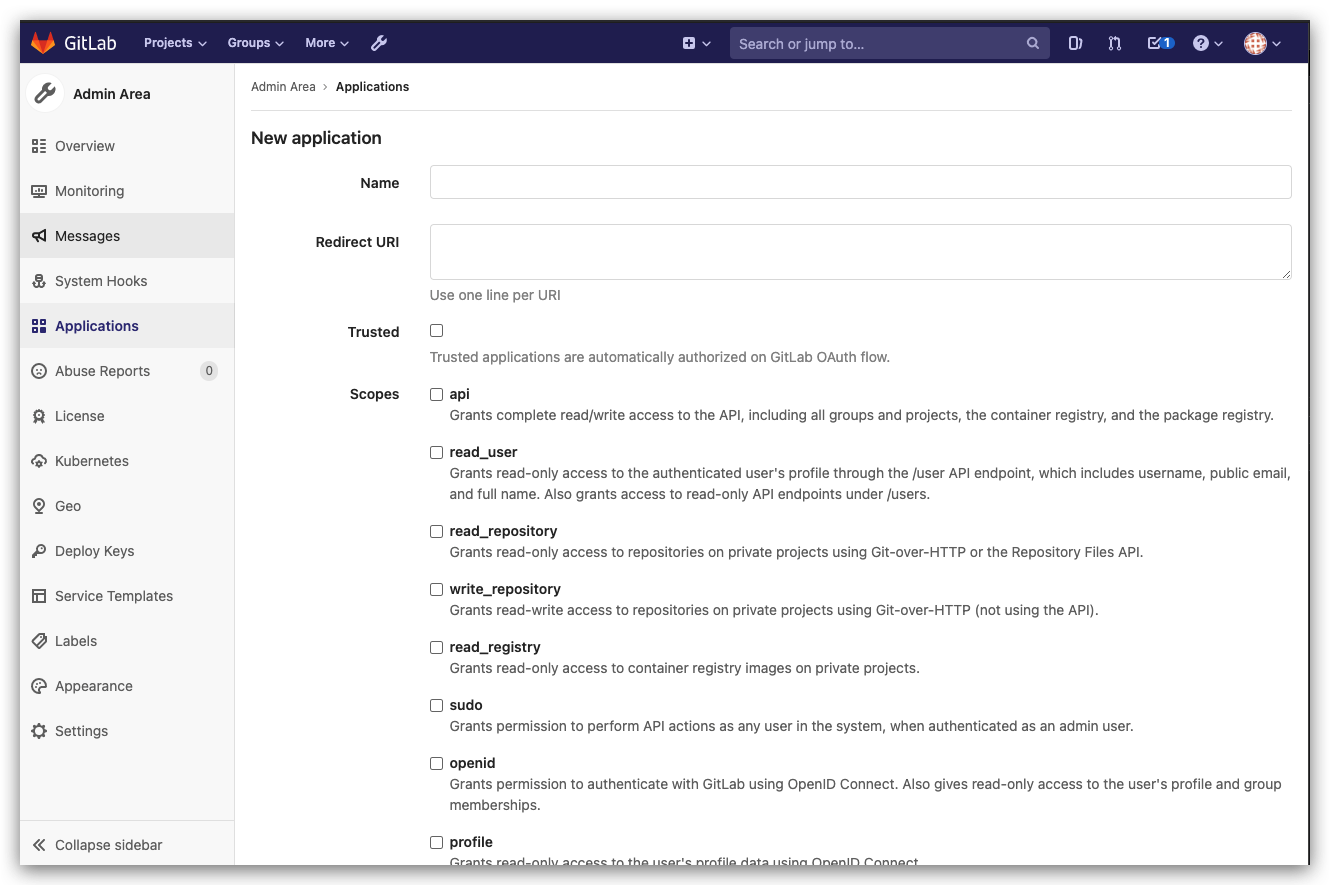Image resolution: width=1330 pixels, height=885 pixels.
Task: Click the Geo location pin icon
Action: coord(39,506)
